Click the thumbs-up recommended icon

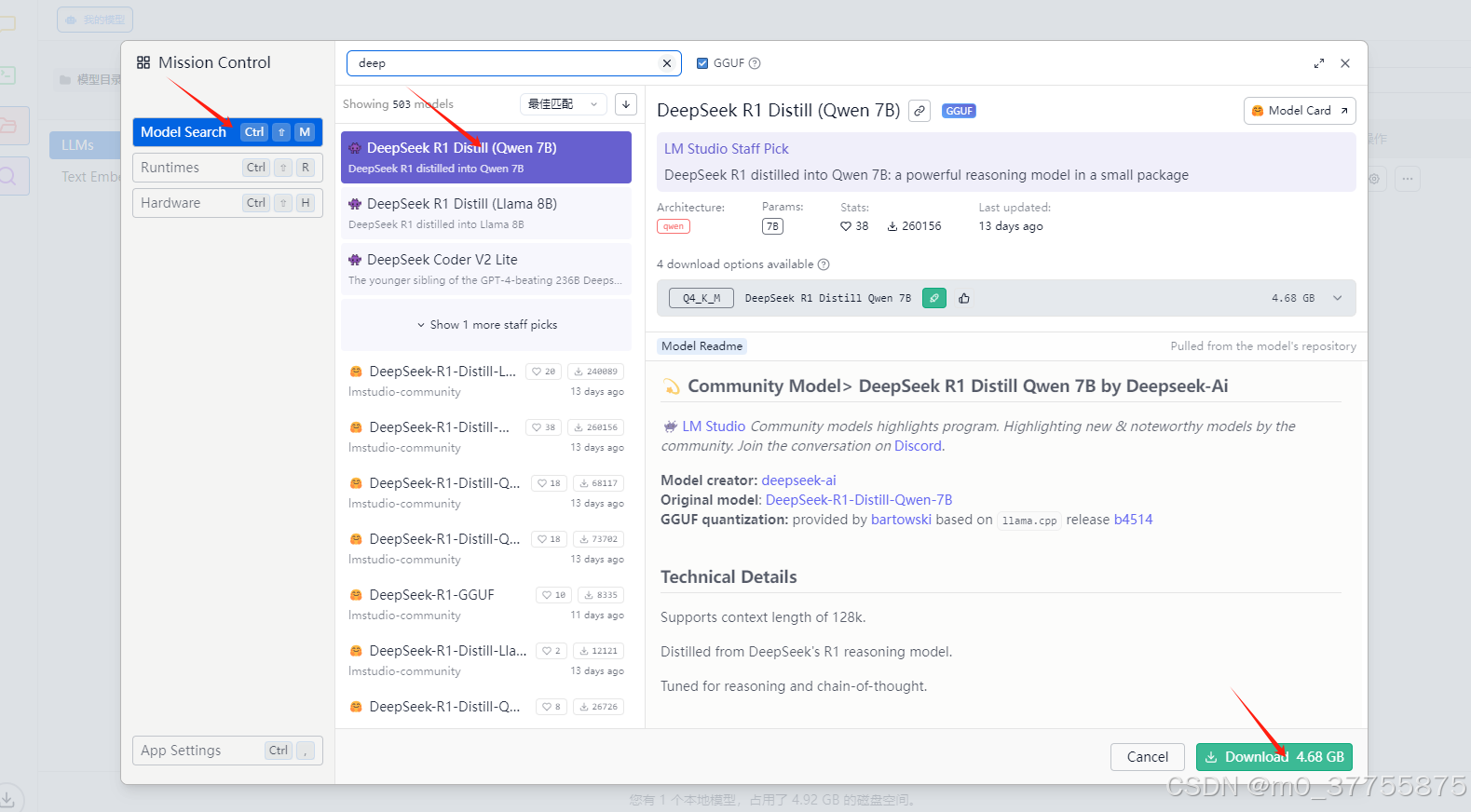point(964,298)
